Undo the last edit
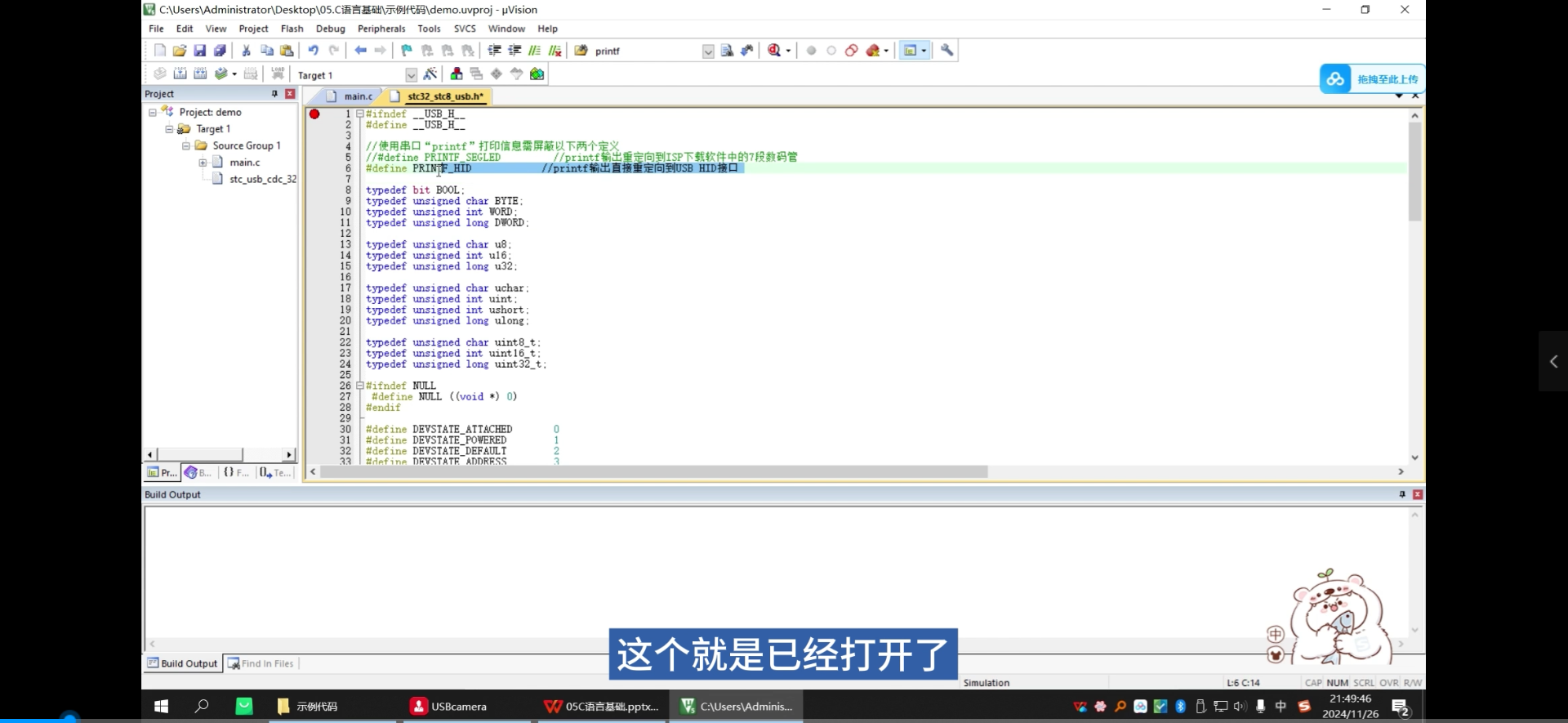 tap(313, 51)
